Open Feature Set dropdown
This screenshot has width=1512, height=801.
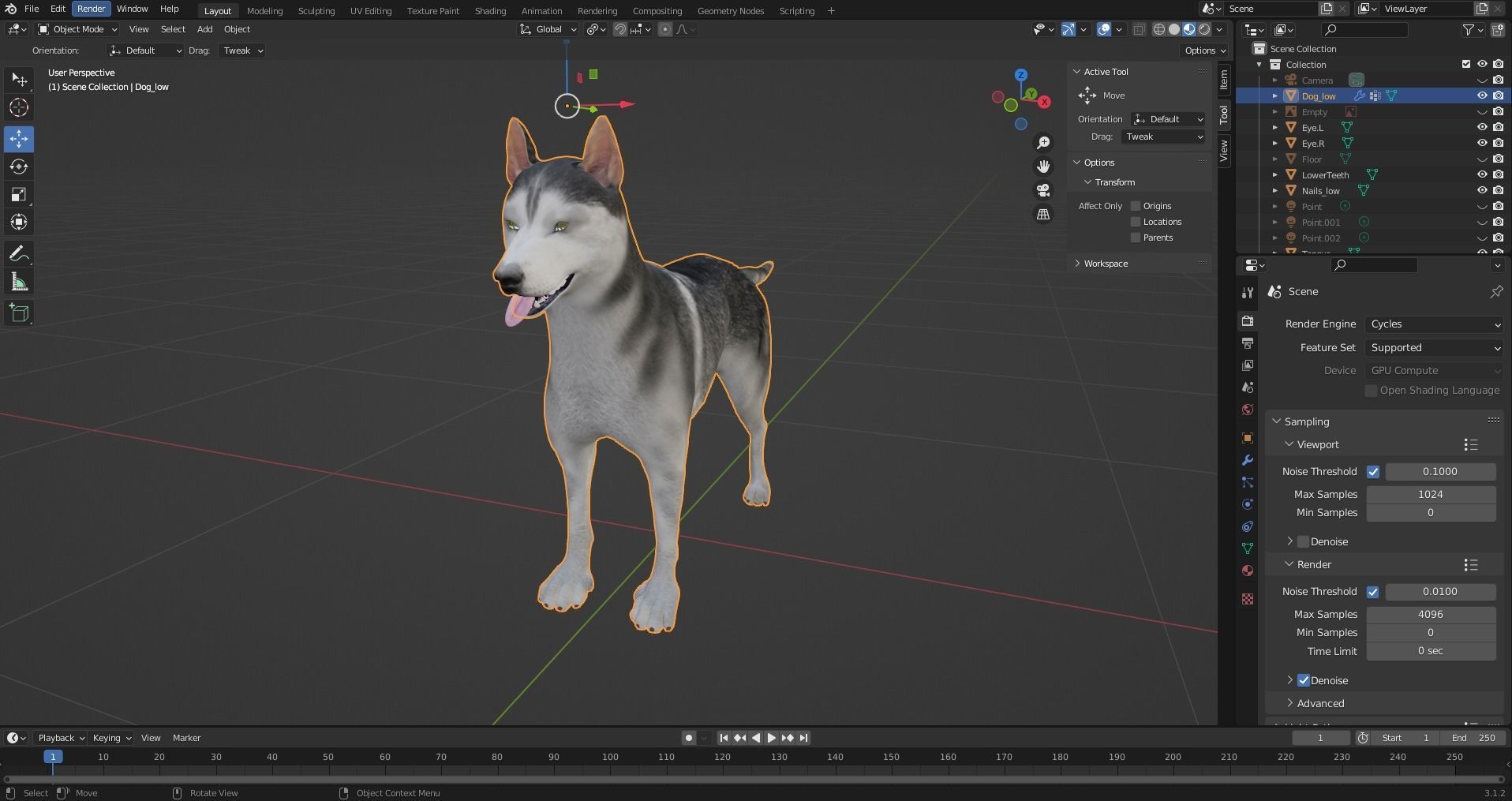coord(1435,348)
